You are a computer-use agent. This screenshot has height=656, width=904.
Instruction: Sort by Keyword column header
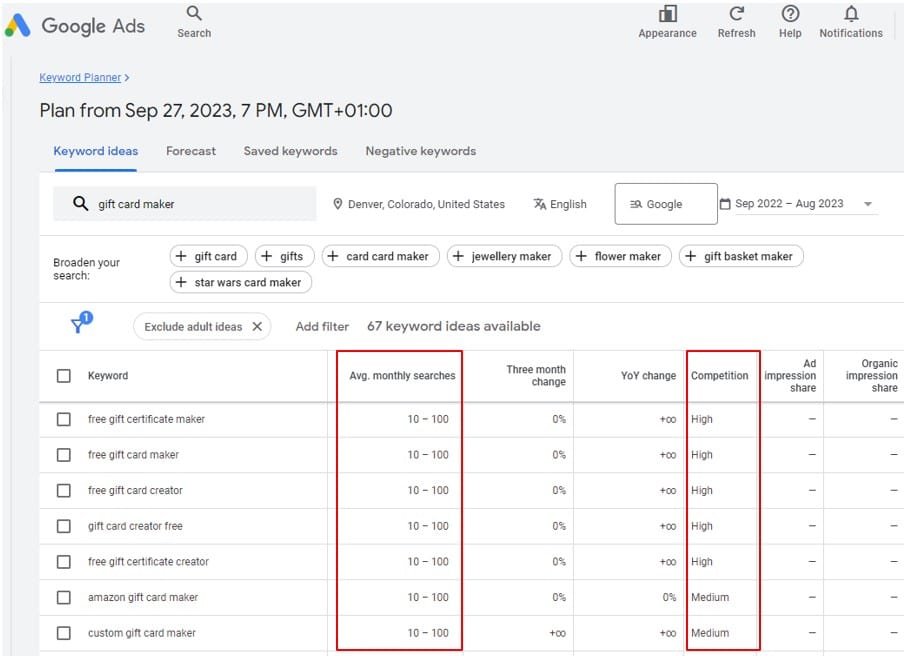[x=108, y=376]
